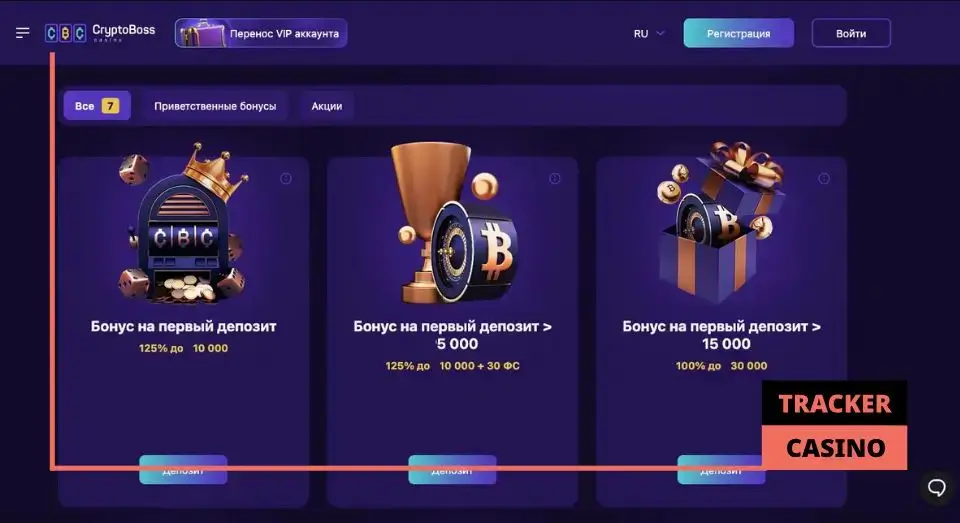Click the chevron next to RU
Image resolution: width=960 pixels, height=523 pixels.
660,33
